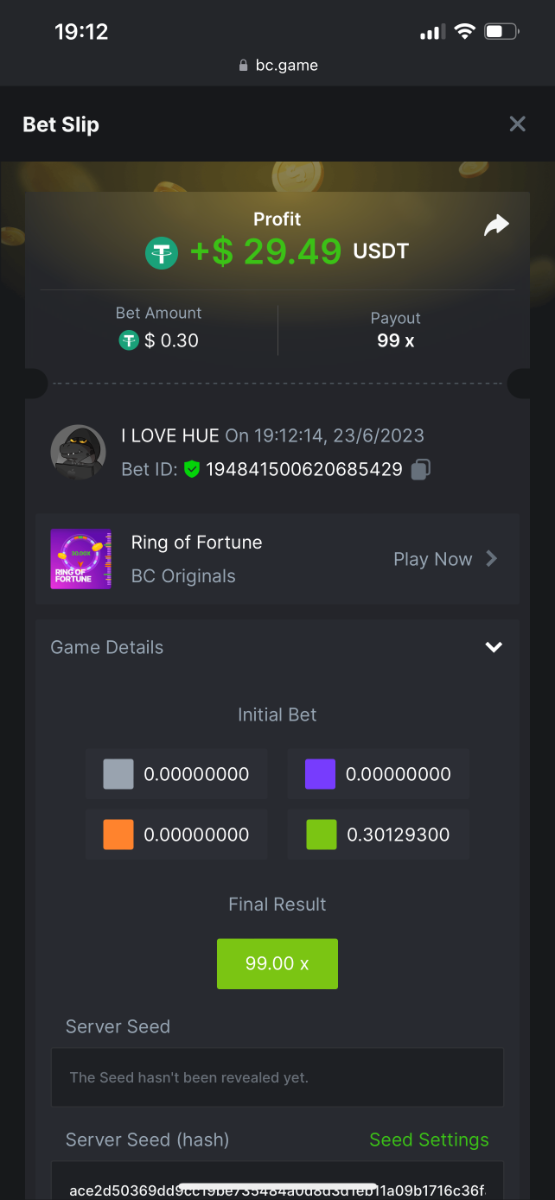
Task: Tap the Server Seed hash field
Action: (x=277, y=1185)
